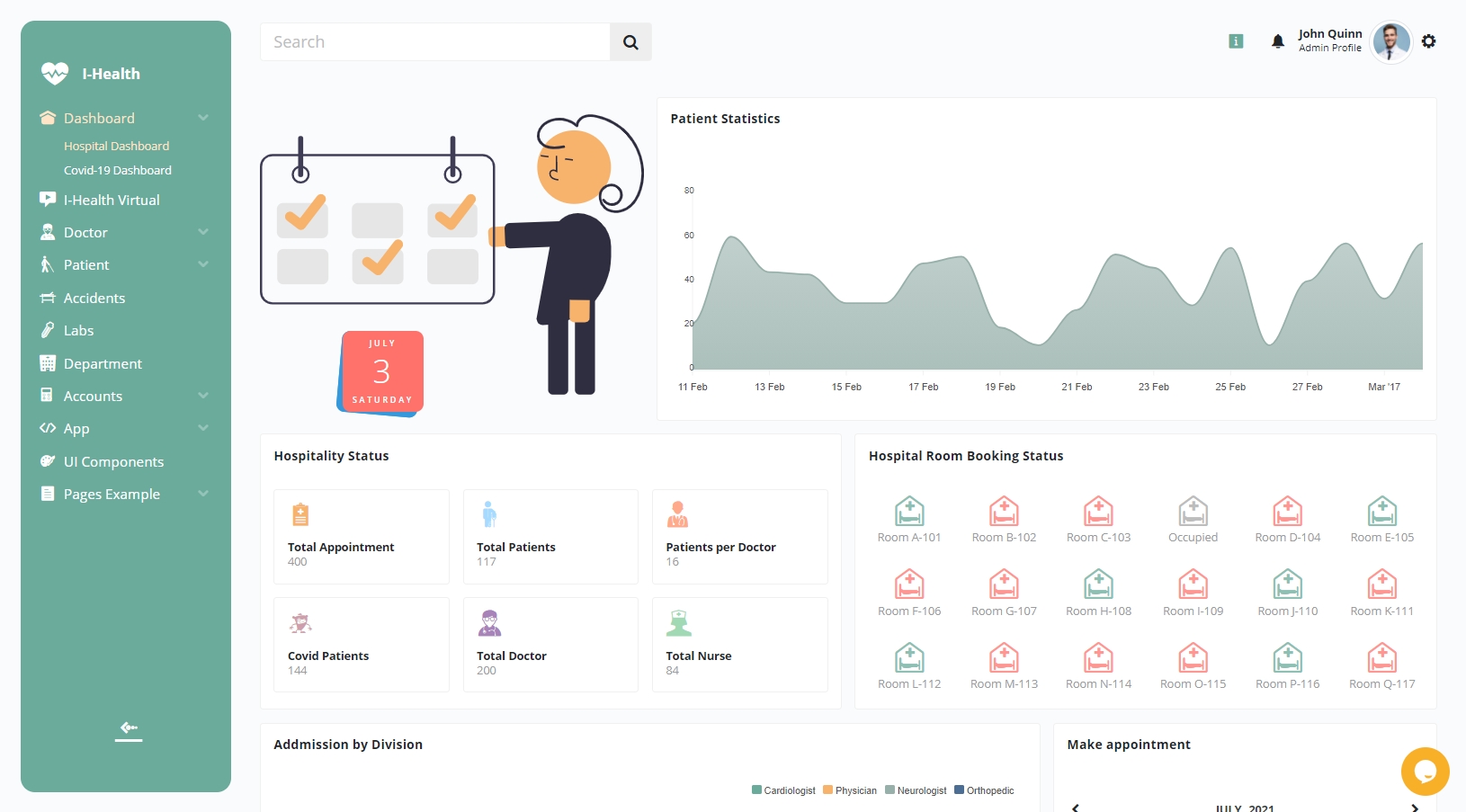This screenshot has width=1466, height=812.
Task: Select Room J-110 bed icon
Action: (1288, 584)
